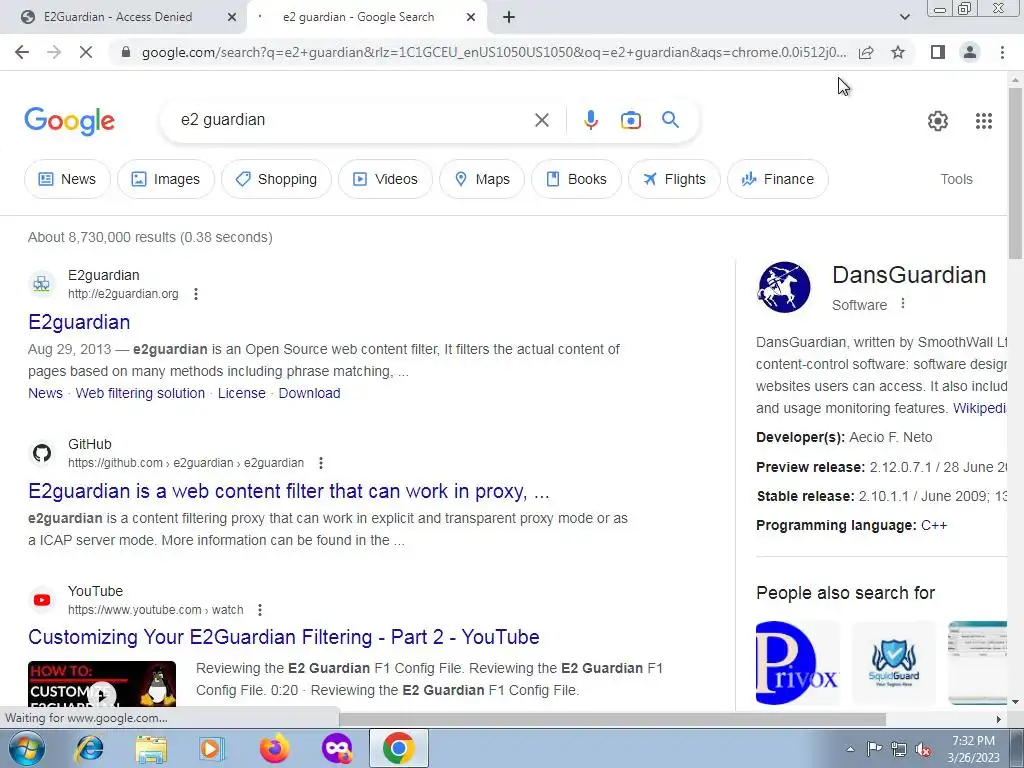Click the Action Center flag in the tray
The image size is (1024, 768).
tap(874, 750)
